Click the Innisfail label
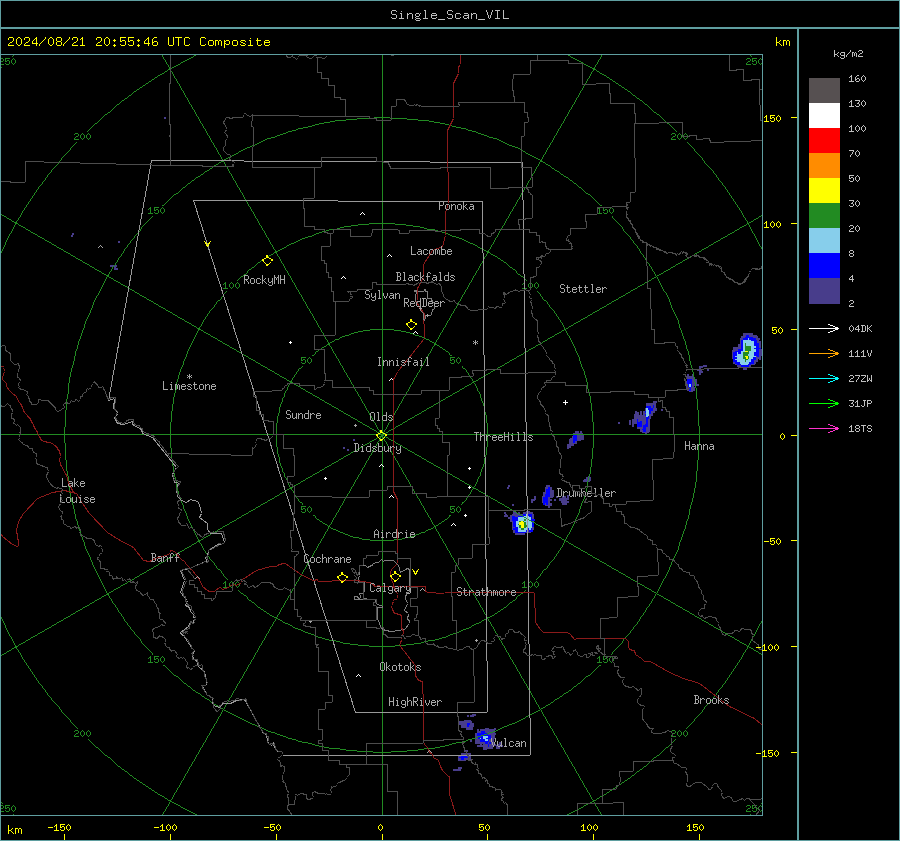The width and height of the screenshot is (900, 841). pos(403,362)
